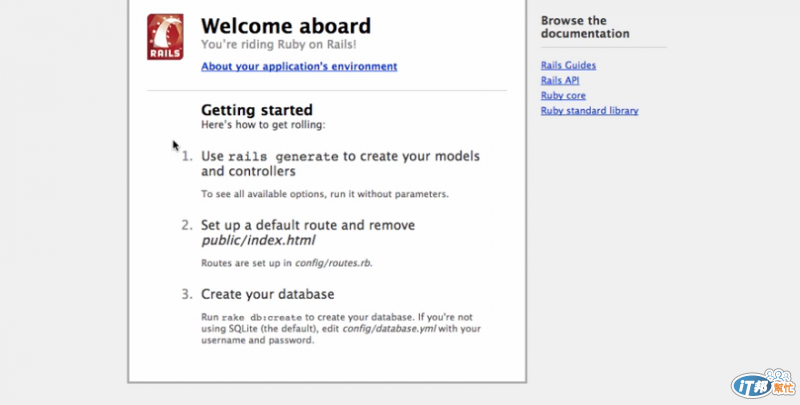
Task: Click "To see all available options" text
Action: point(324,194)
